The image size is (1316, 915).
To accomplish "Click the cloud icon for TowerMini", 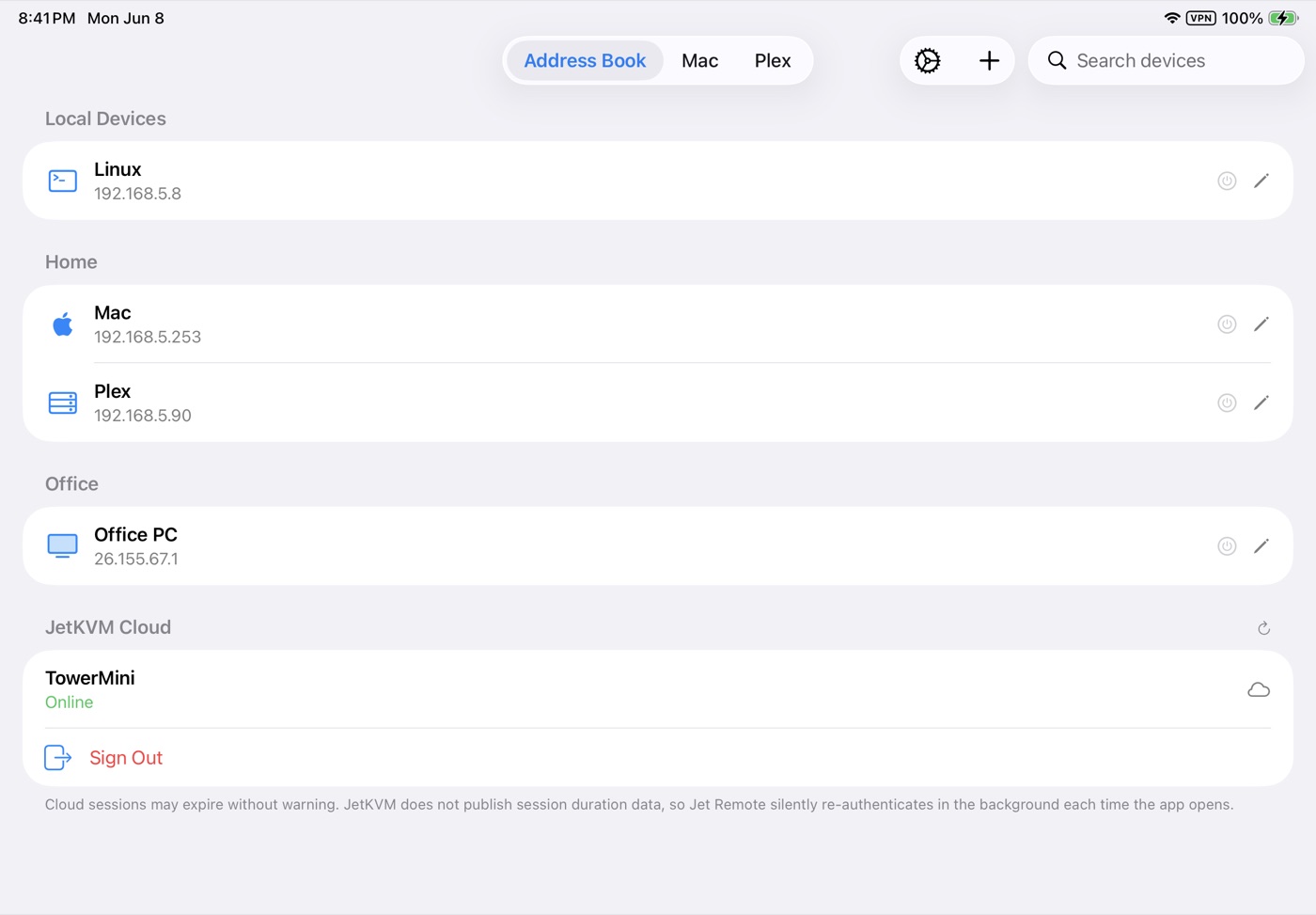I will 1259,689.
